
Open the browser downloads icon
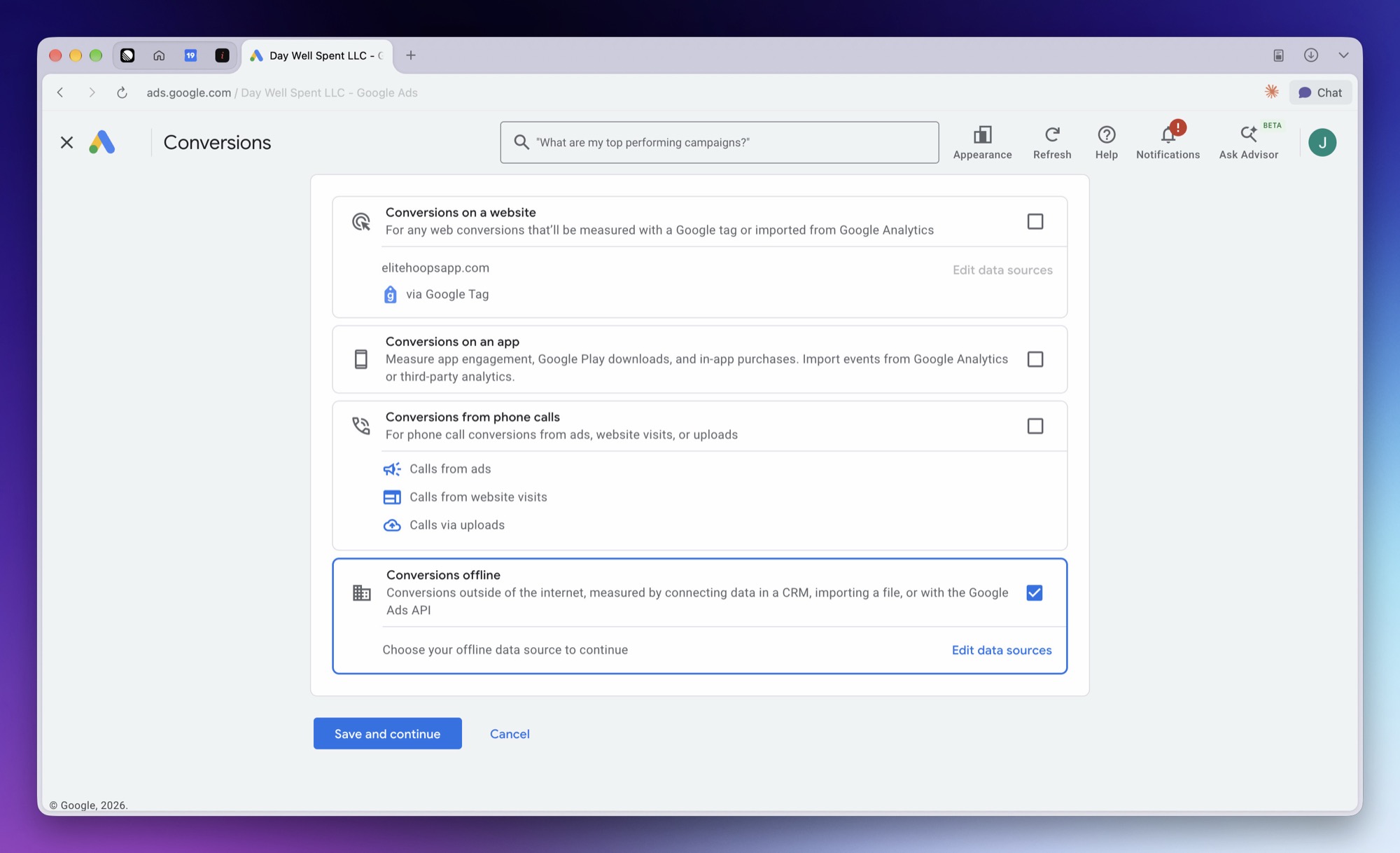pyautogui.click(x=1310, y=55)
